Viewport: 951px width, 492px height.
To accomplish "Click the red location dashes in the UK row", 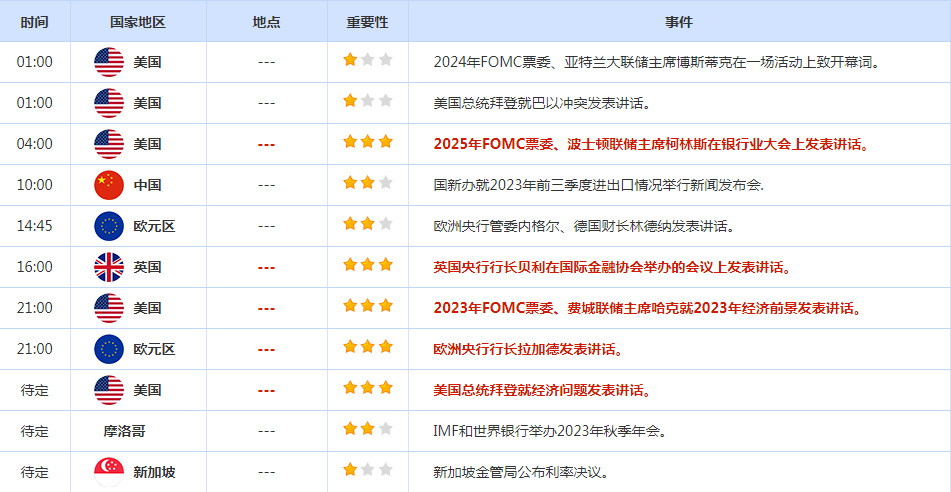I will (267, 268).
